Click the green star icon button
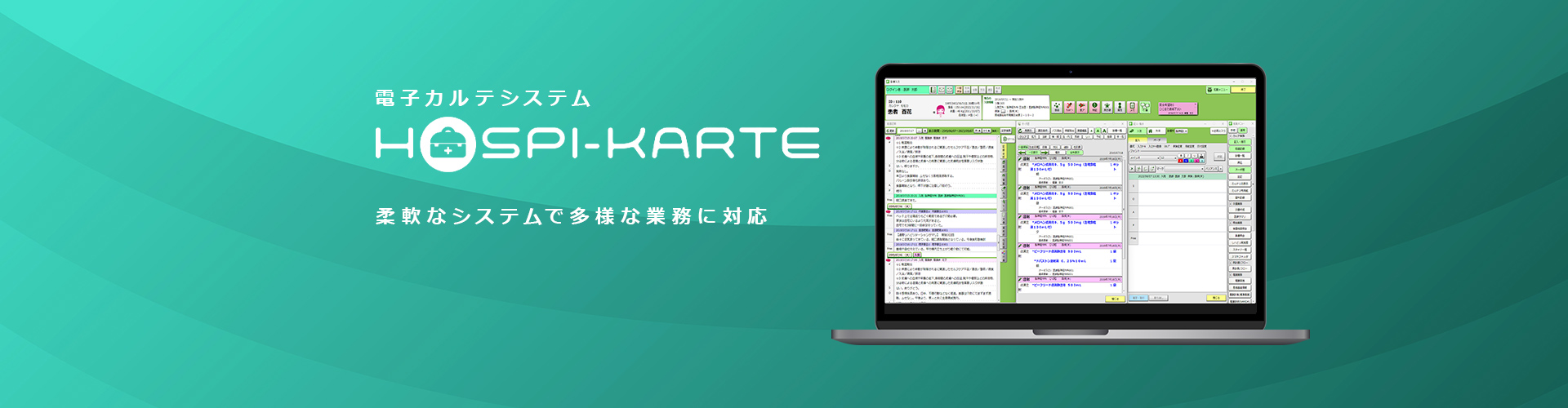This screenshot has height=408, width=1568. pyautogui.click(x=1107, y=107)
